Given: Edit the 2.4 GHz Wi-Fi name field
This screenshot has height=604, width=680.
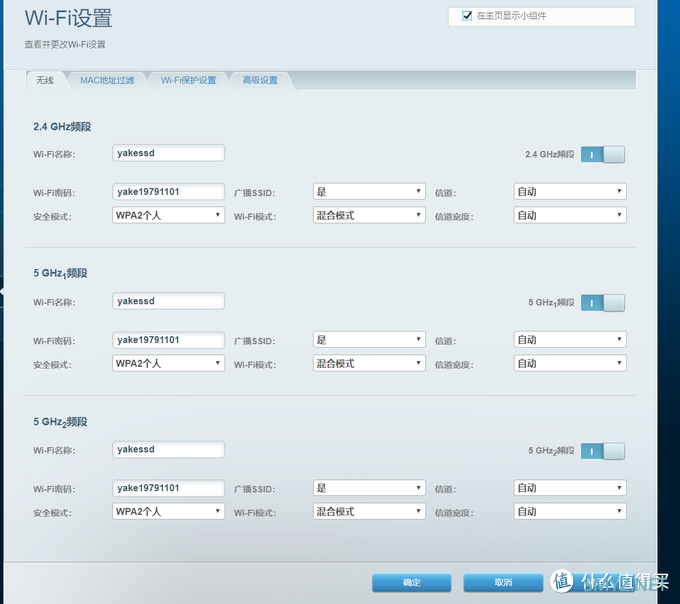Looking at the screenshot, I should [x=169, y=153].
